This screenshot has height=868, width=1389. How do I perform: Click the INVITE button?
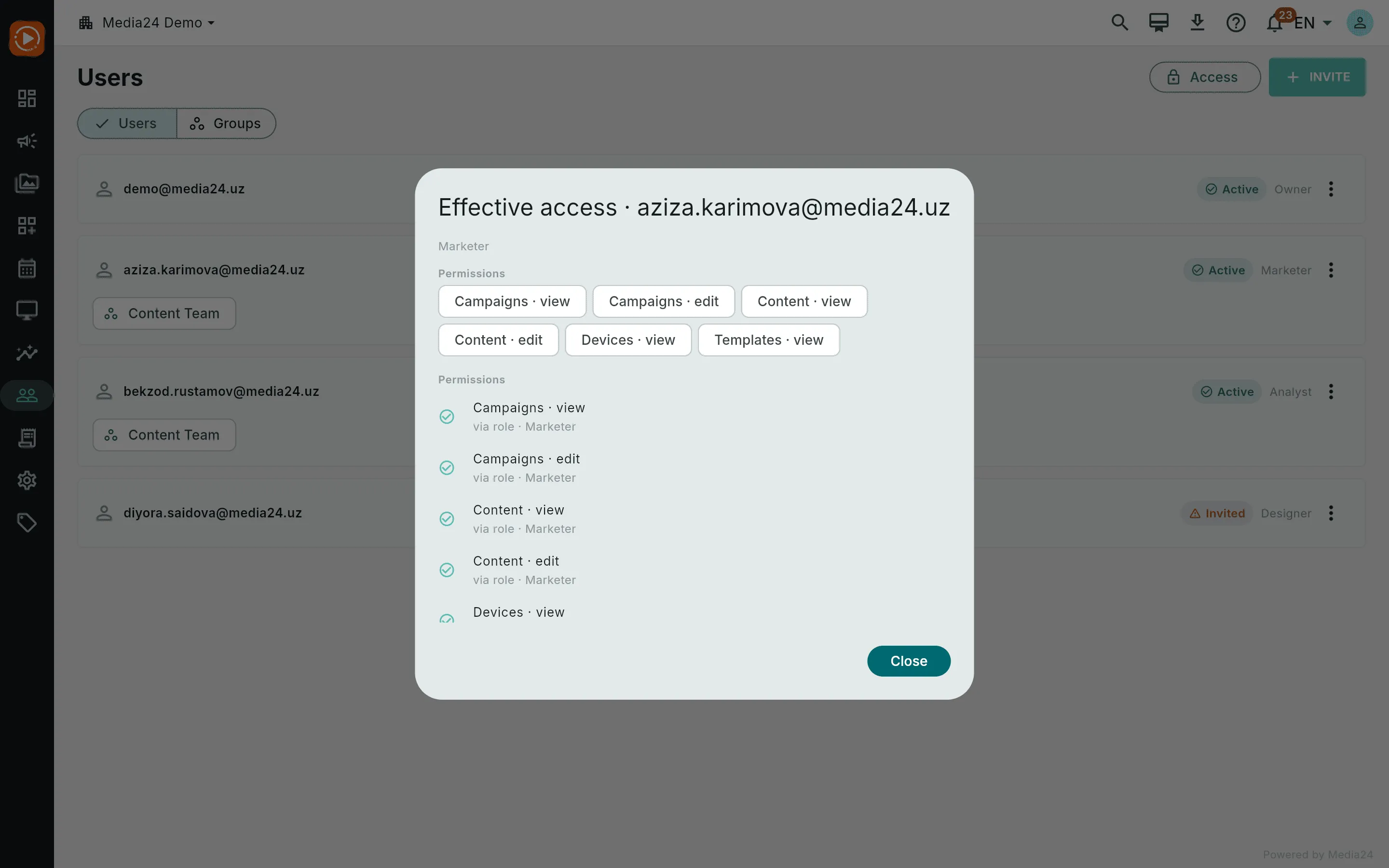coord(1317,77)
